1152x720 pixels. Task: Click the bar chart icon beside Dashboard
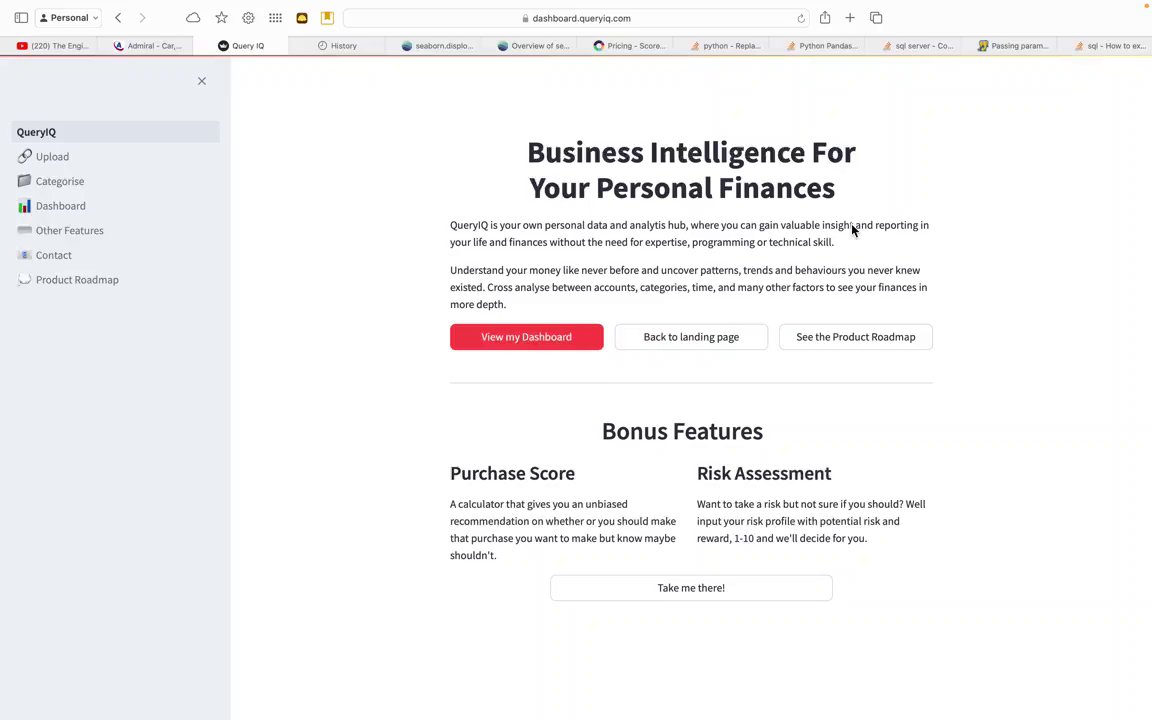[x=24, y=206]
